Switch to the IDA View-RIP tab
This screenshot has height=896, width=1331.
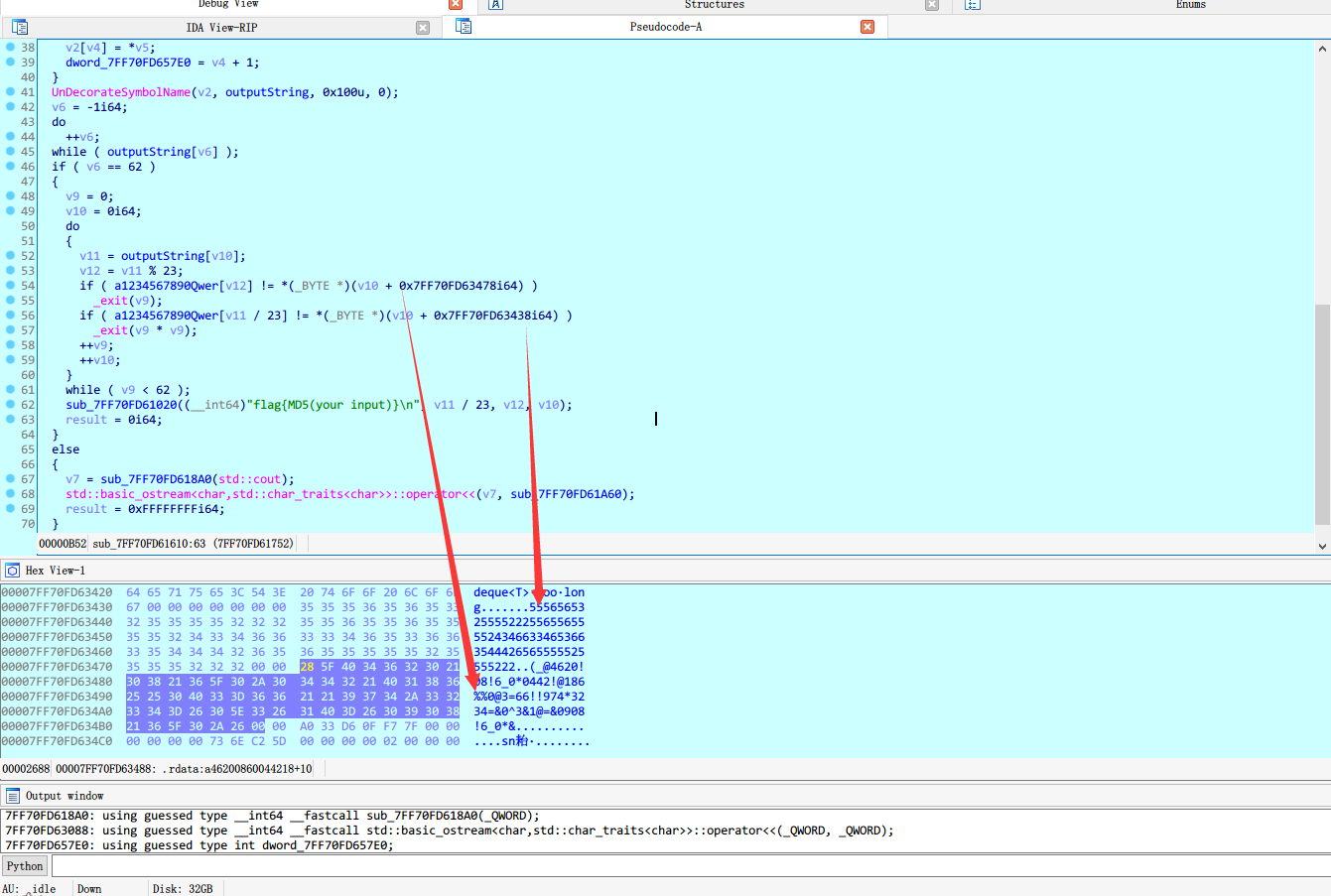point(221,28)
